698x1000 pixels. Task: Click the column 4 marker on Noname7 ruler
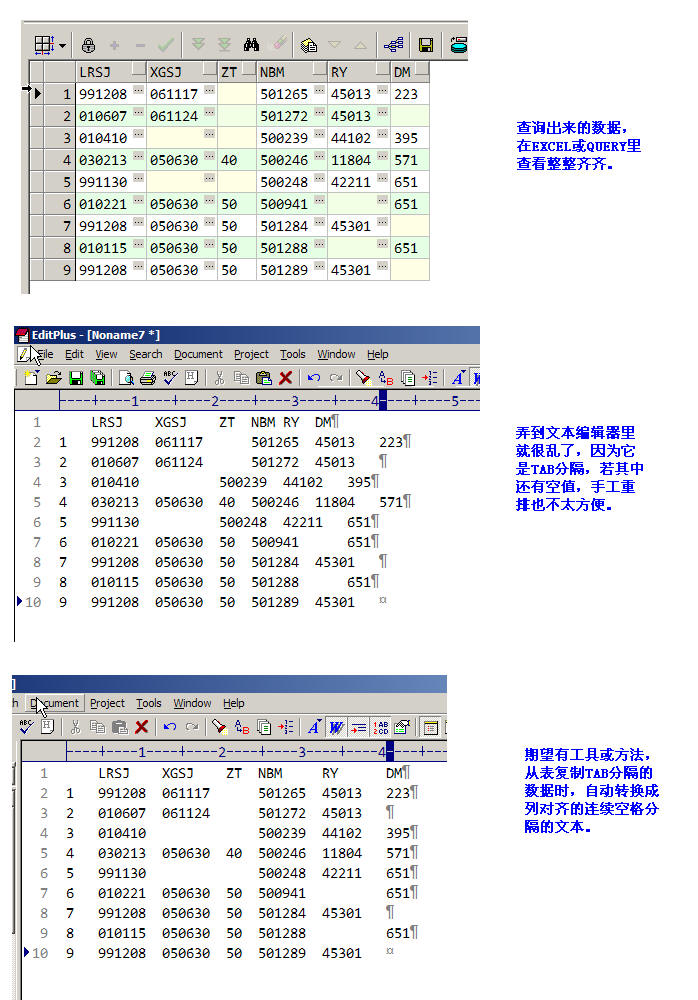click(x=375, y=401)
